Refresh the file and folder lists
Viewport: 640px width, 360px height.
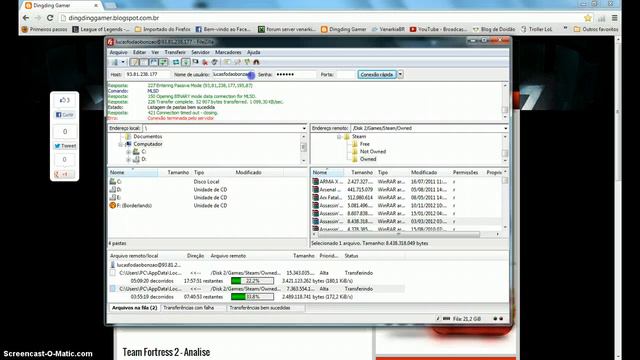(176, 62)
